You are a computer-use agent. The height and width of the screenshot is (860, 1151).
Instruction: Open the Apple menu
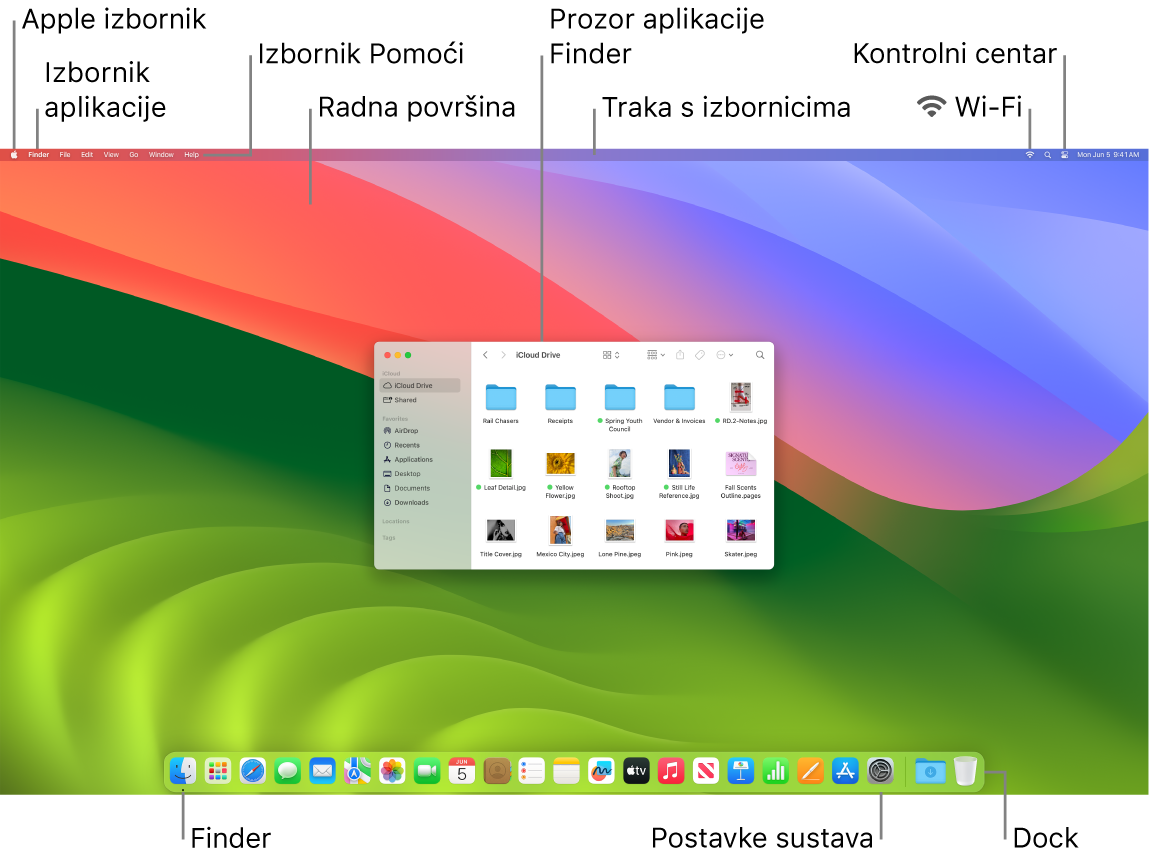tap(13, 154)
